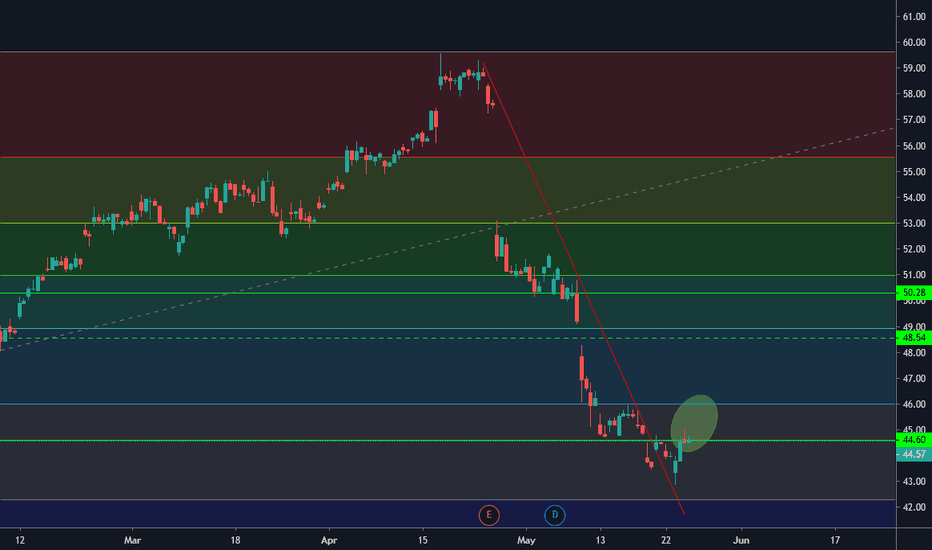Select the '13' date axis label

point(600,540)
